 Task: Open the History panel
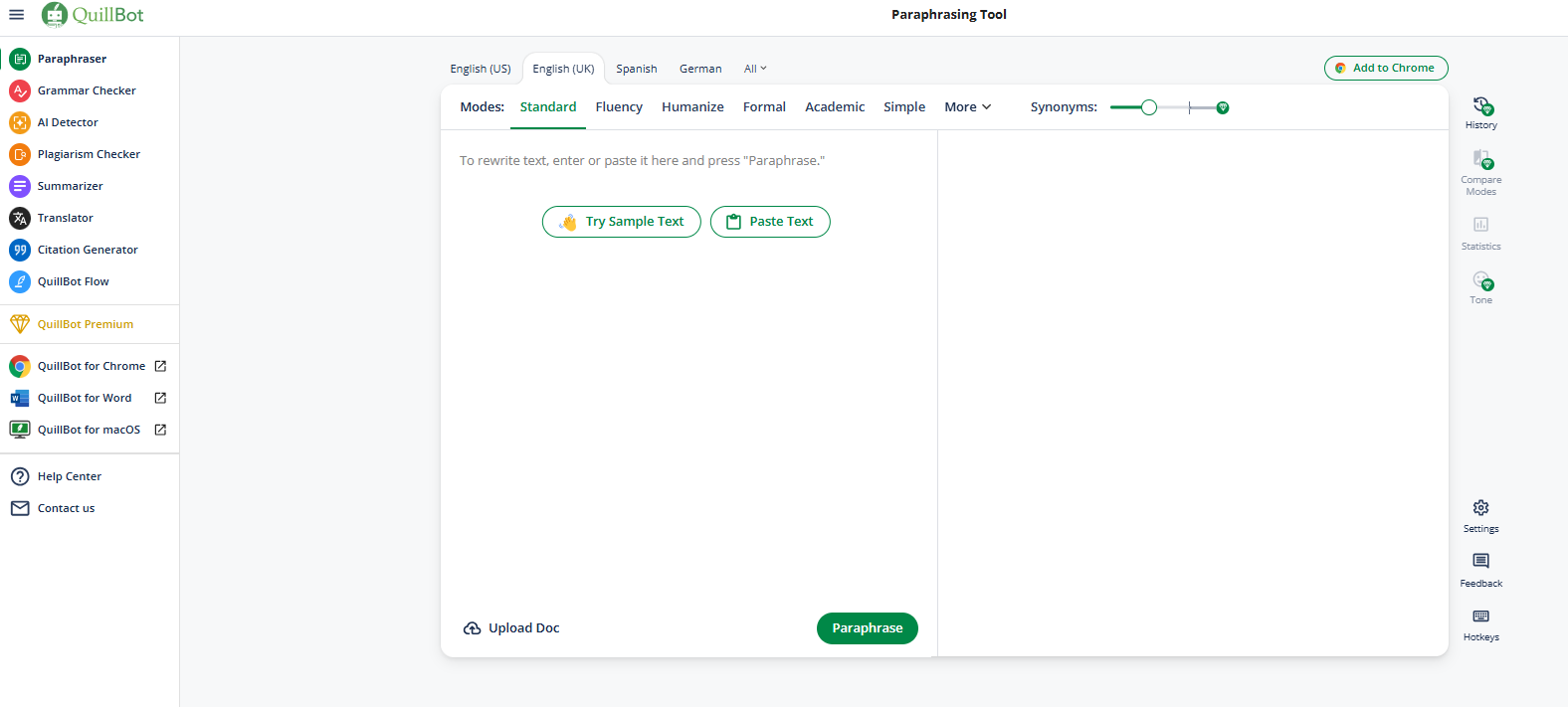[x=1480, y=112]
